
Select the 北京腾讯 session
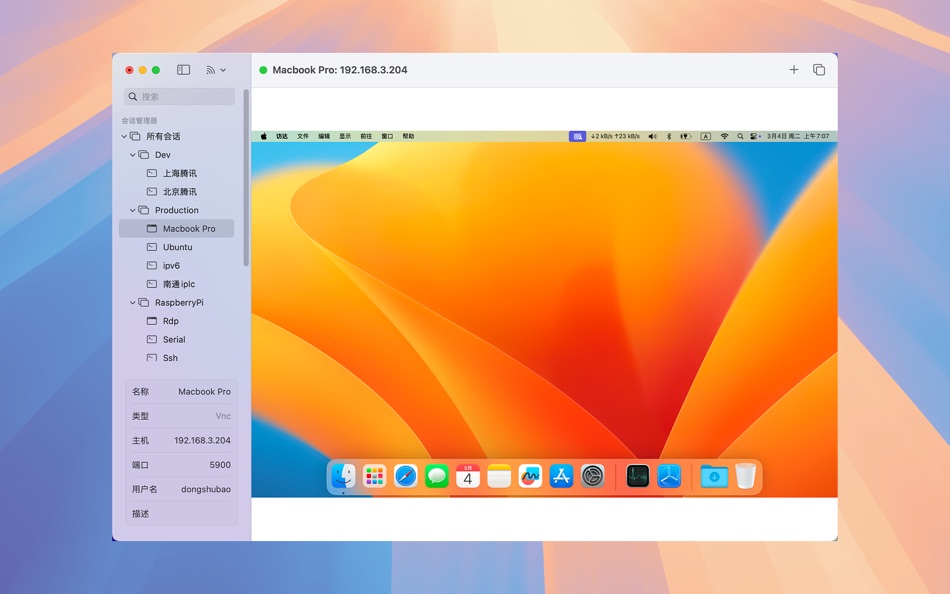click(x=176, y=192)
